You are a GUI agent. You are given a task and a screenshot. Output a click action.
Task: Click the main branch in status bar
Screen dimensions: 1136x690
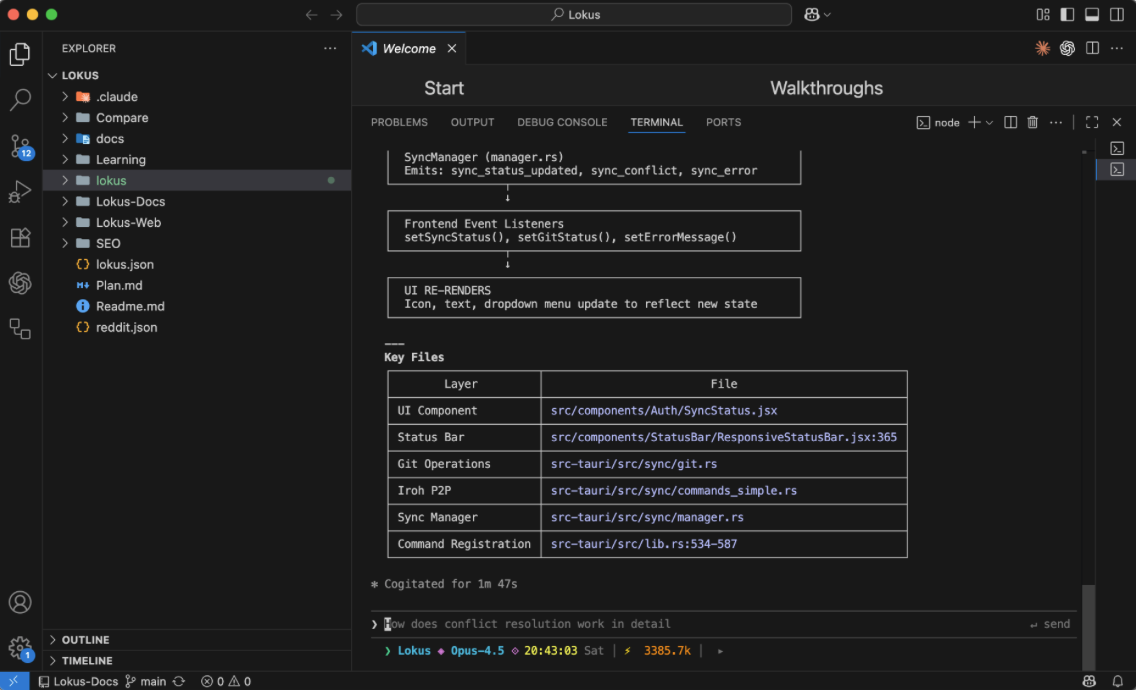[146, 681]
